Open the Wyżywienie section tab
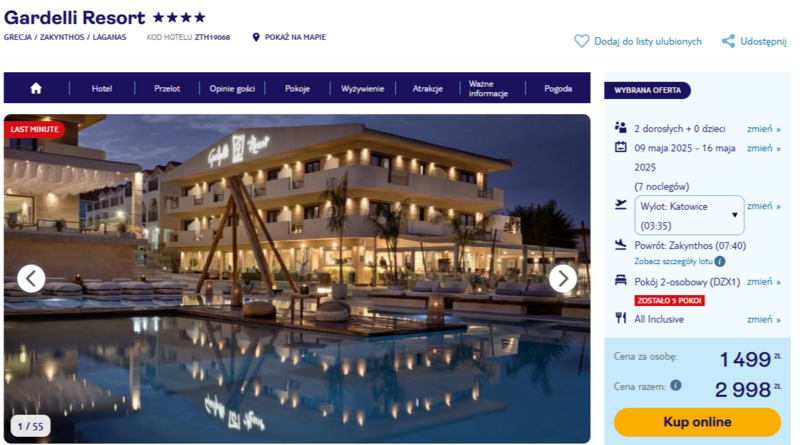This screenshot has width=800, height=445. [x=362, y=89]
